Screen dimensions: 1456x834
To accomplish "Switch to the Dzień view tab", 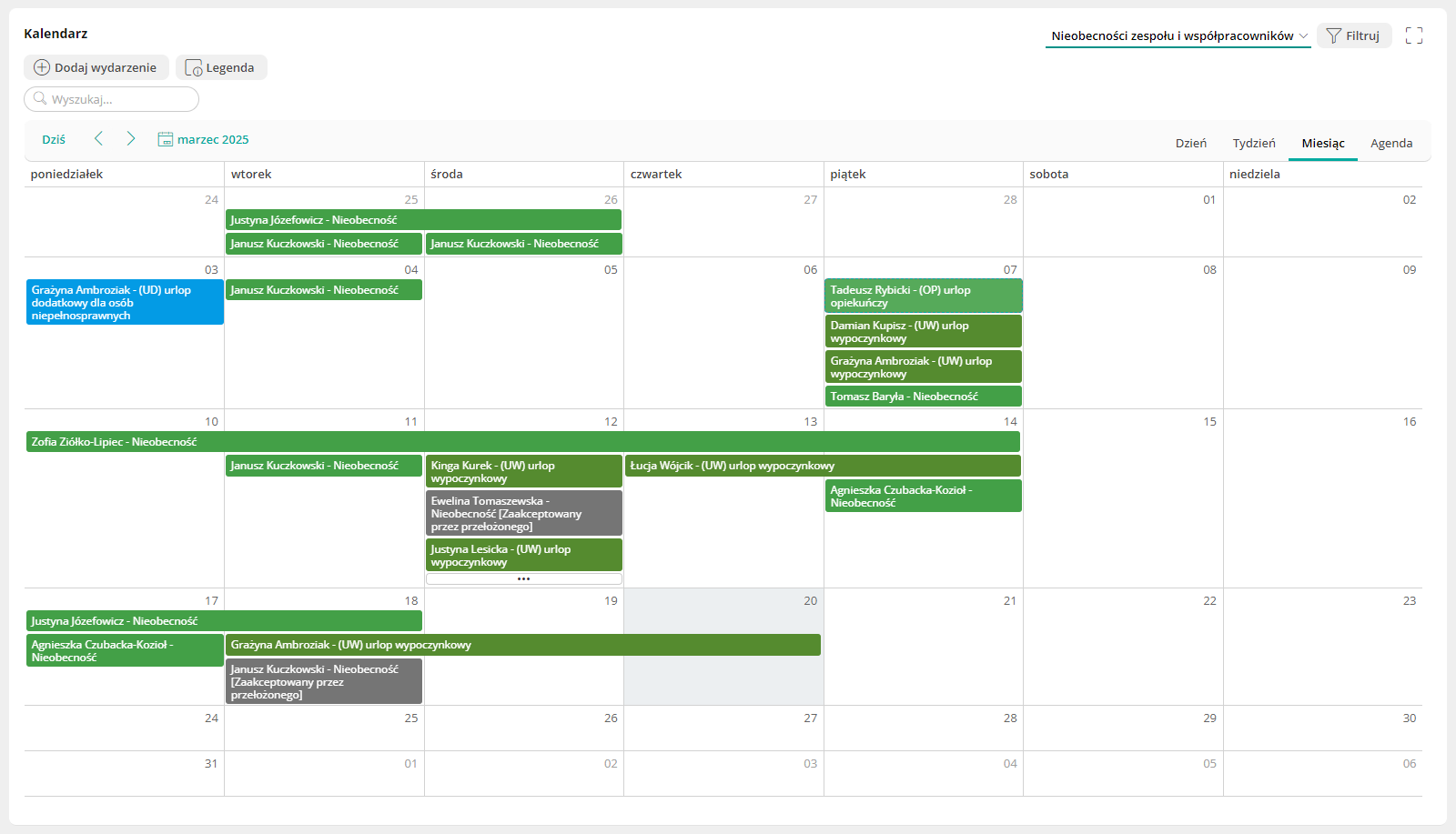I will pos(1191,143).
